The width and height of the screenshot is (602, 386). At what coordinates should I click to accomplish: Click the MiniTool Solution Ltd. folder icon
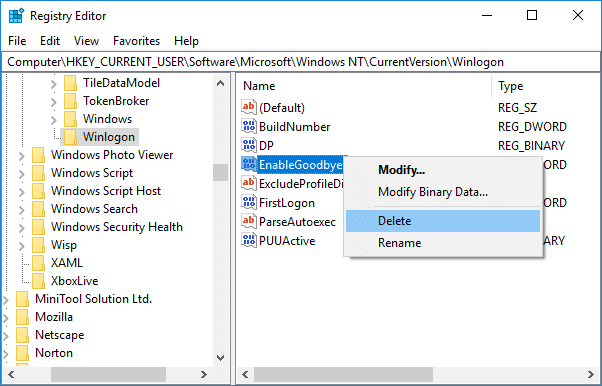pos(22,299)
